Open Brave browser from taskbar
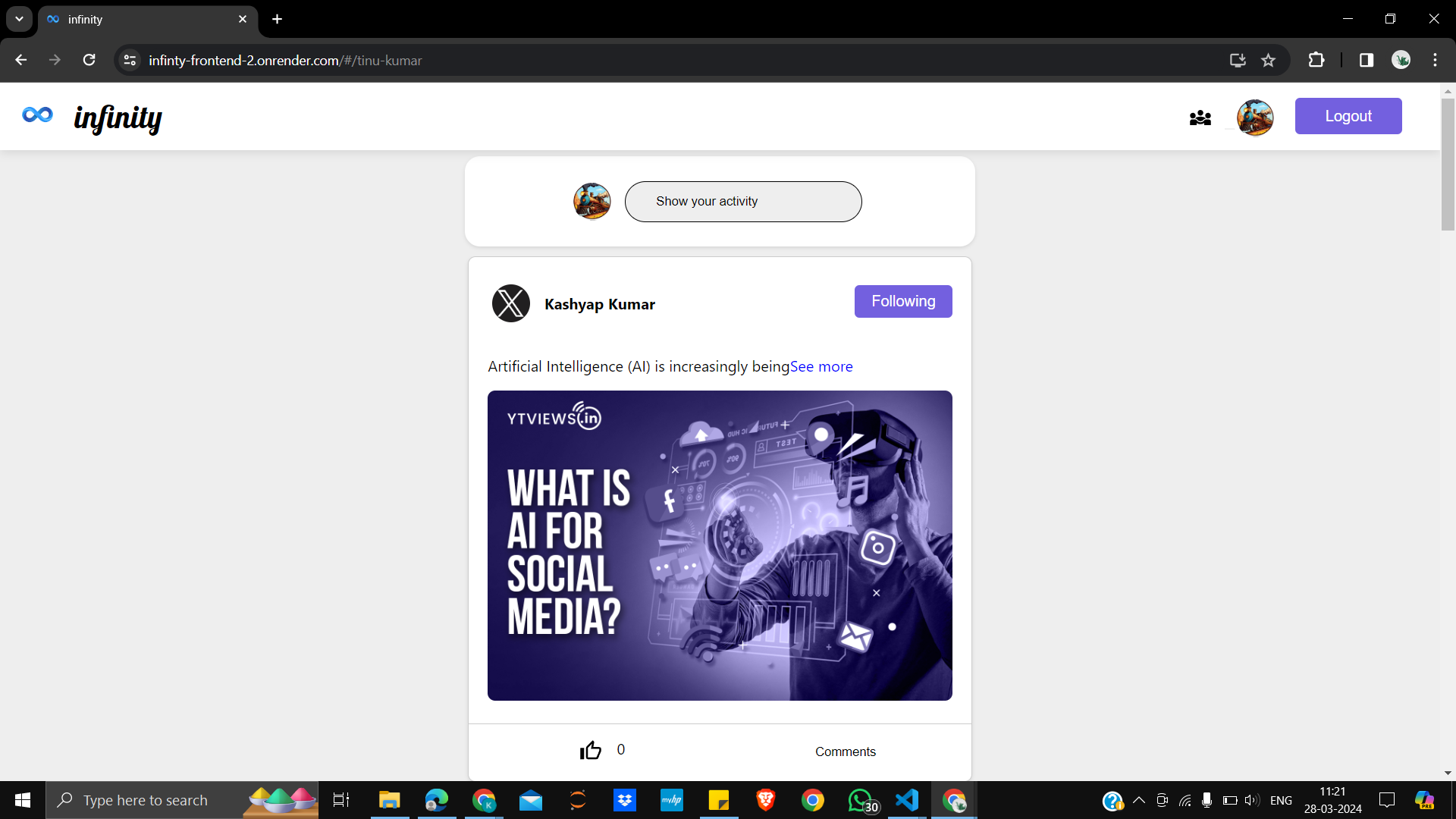 click(x=766, y=800)
